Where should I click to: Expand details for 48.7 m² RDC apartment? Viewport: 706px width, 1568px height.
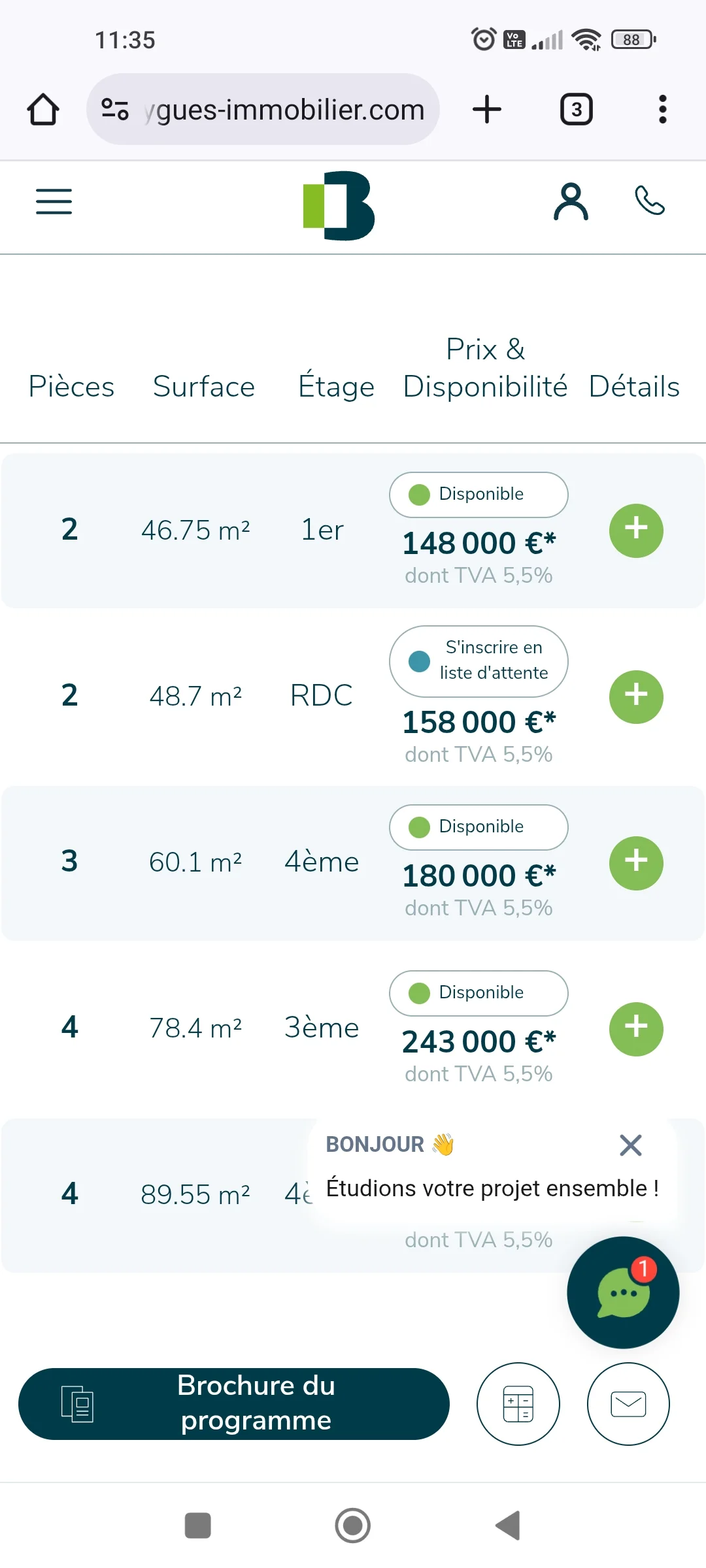(x=636, y=697)
